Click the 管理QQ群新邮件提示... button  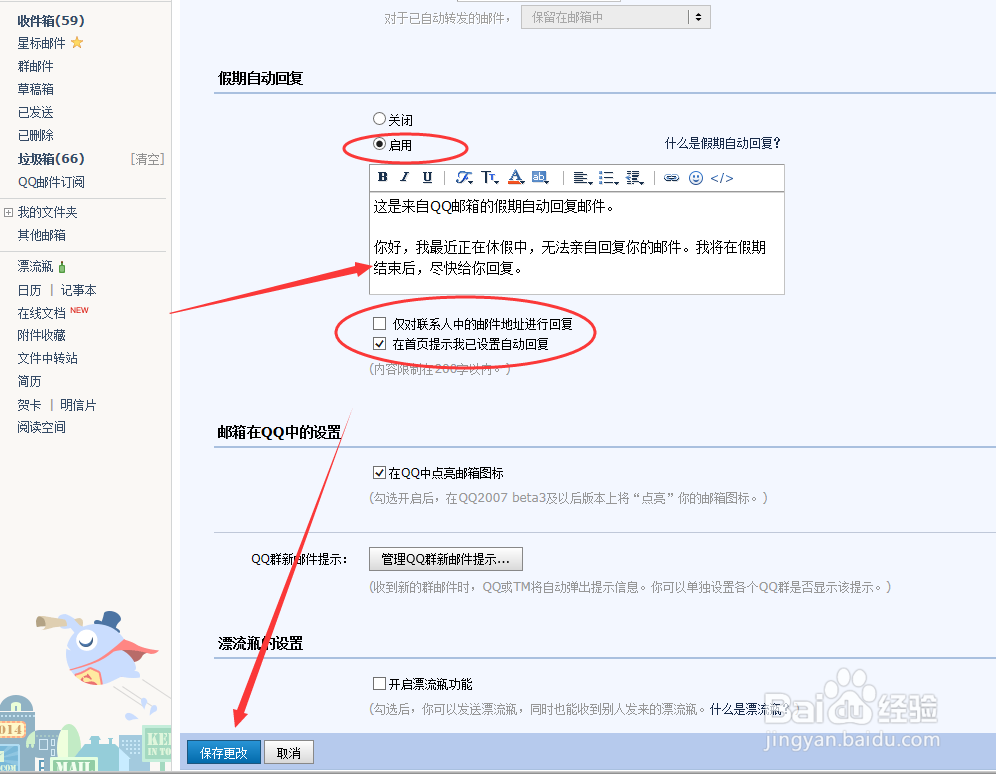tap(445, 559)
